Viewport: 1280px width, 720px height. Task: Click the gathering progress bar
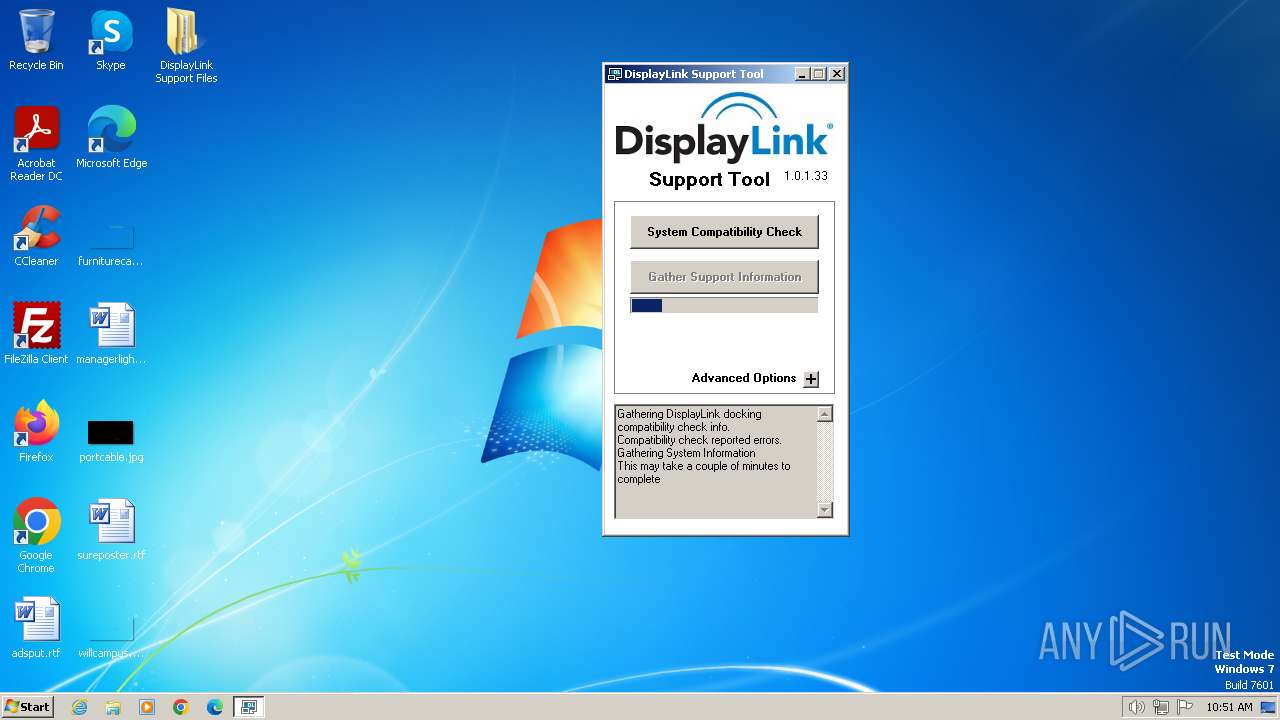[724, 305]
